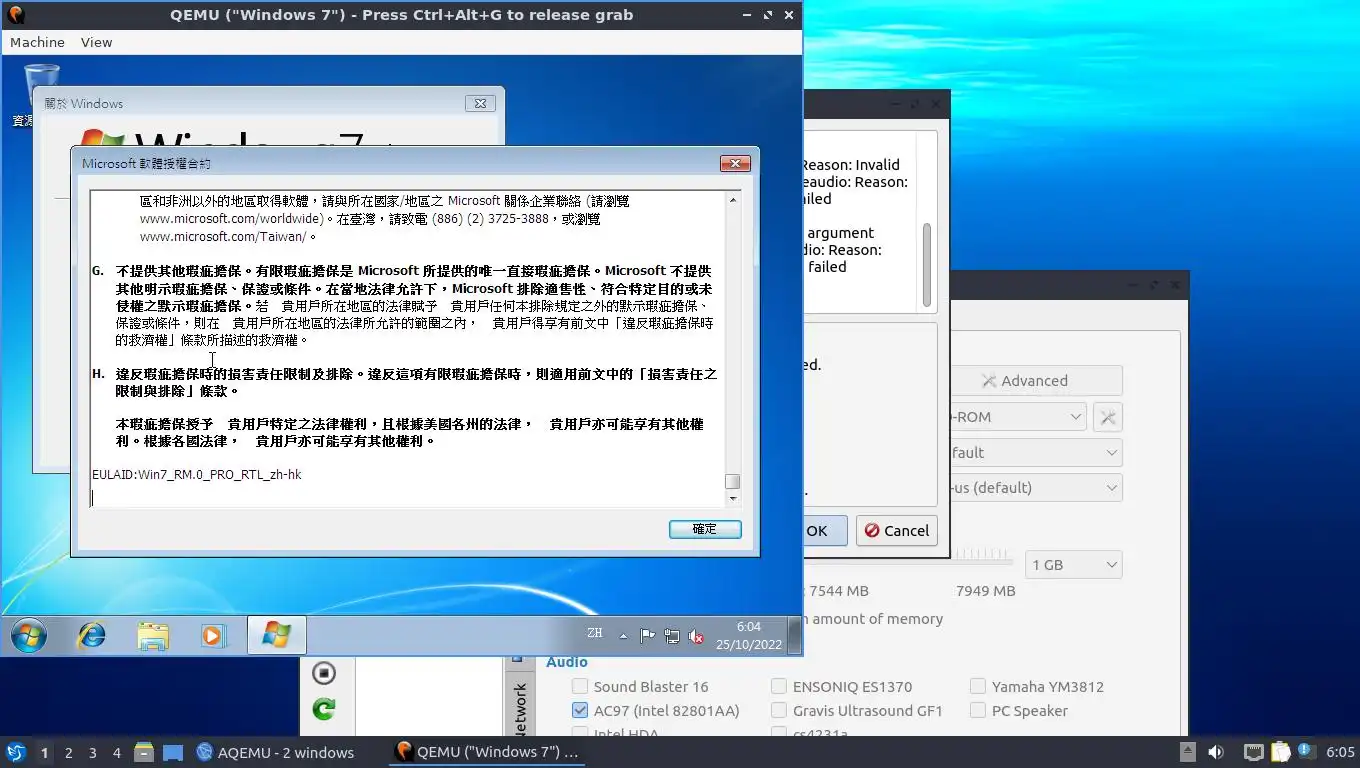This screenshot has width=1360, height=768.
Task: Open Windows Explorer folder icon in taskbar
Action: tap(153, 635)
